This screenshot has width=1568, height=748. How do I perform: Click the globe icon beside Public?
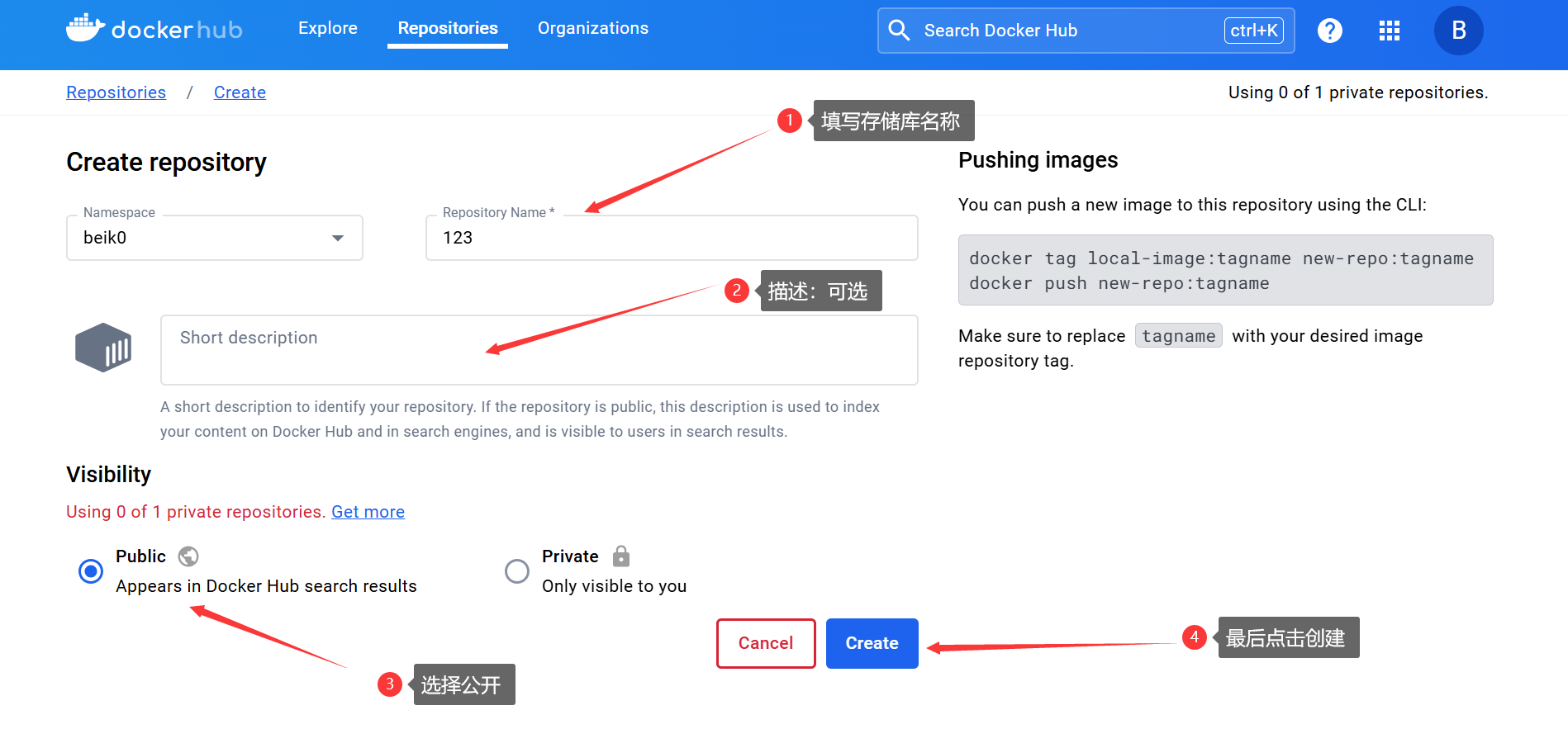pyautogui.click(x=188, y=556)
